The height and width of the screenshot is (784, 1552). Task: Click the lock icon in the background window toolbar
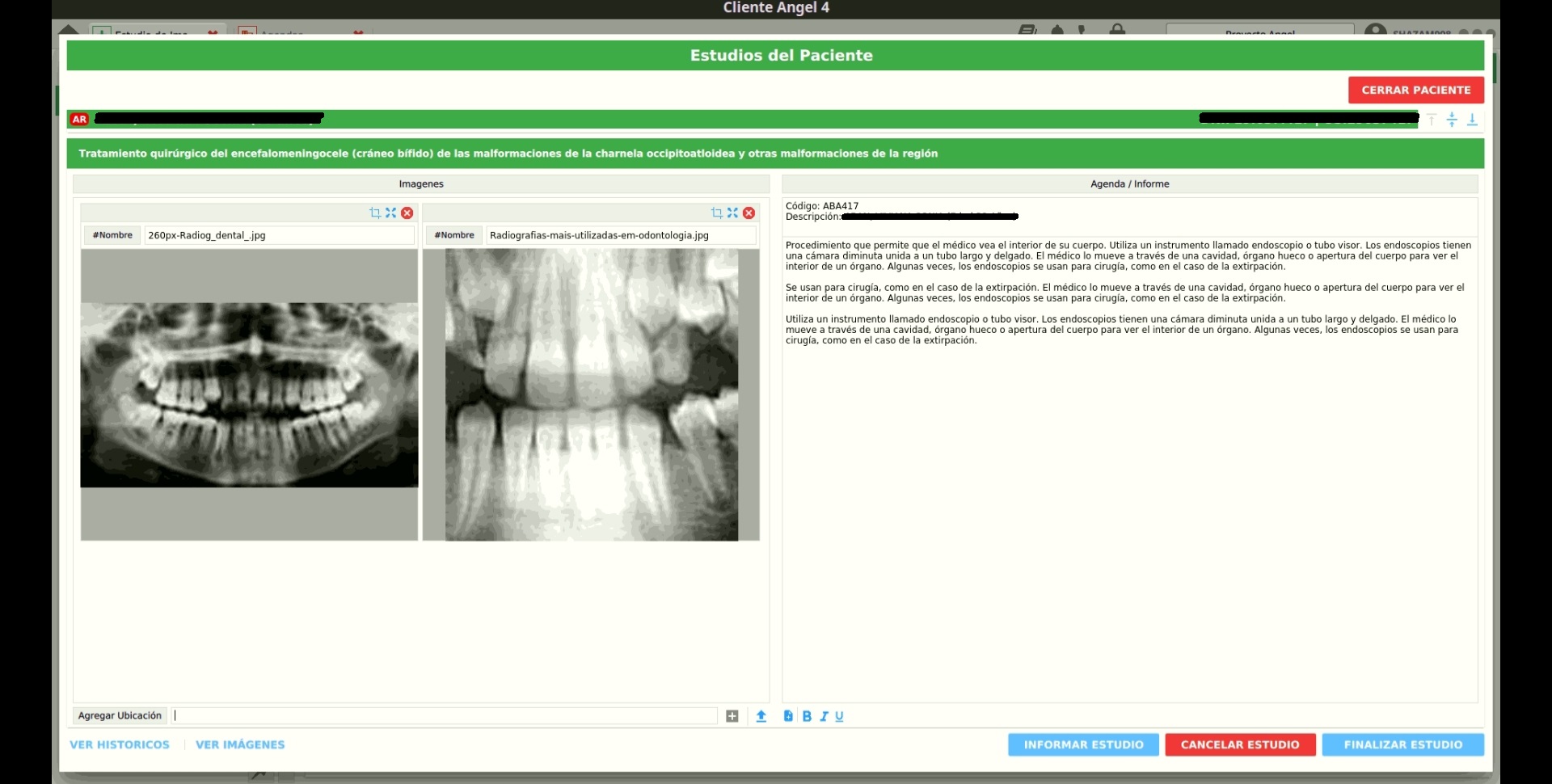point(1117,29)
